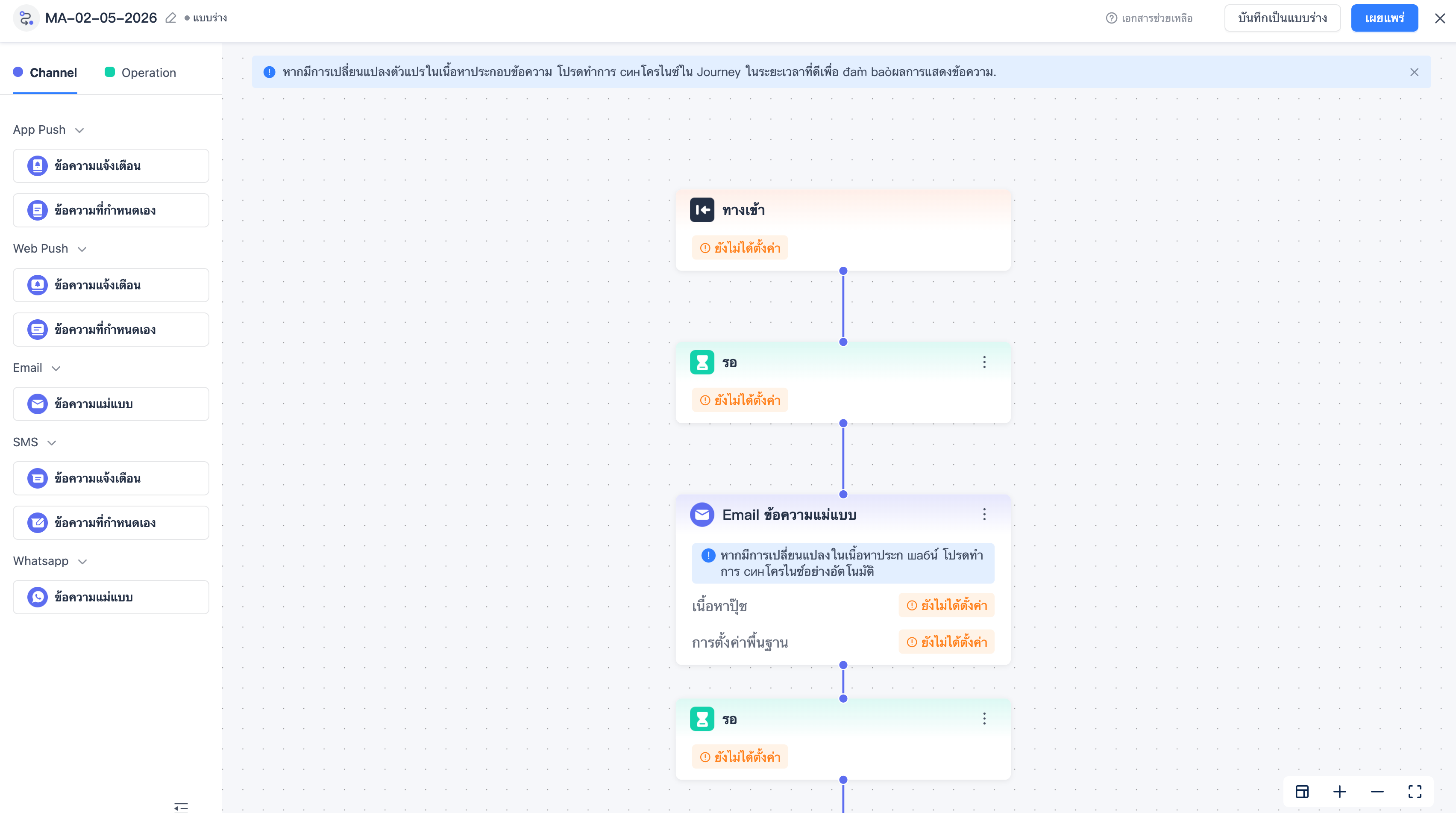Open options menu of the first wait node
Image resolution: width=1456 pixels, height=813 pixels.
point(984,362)
